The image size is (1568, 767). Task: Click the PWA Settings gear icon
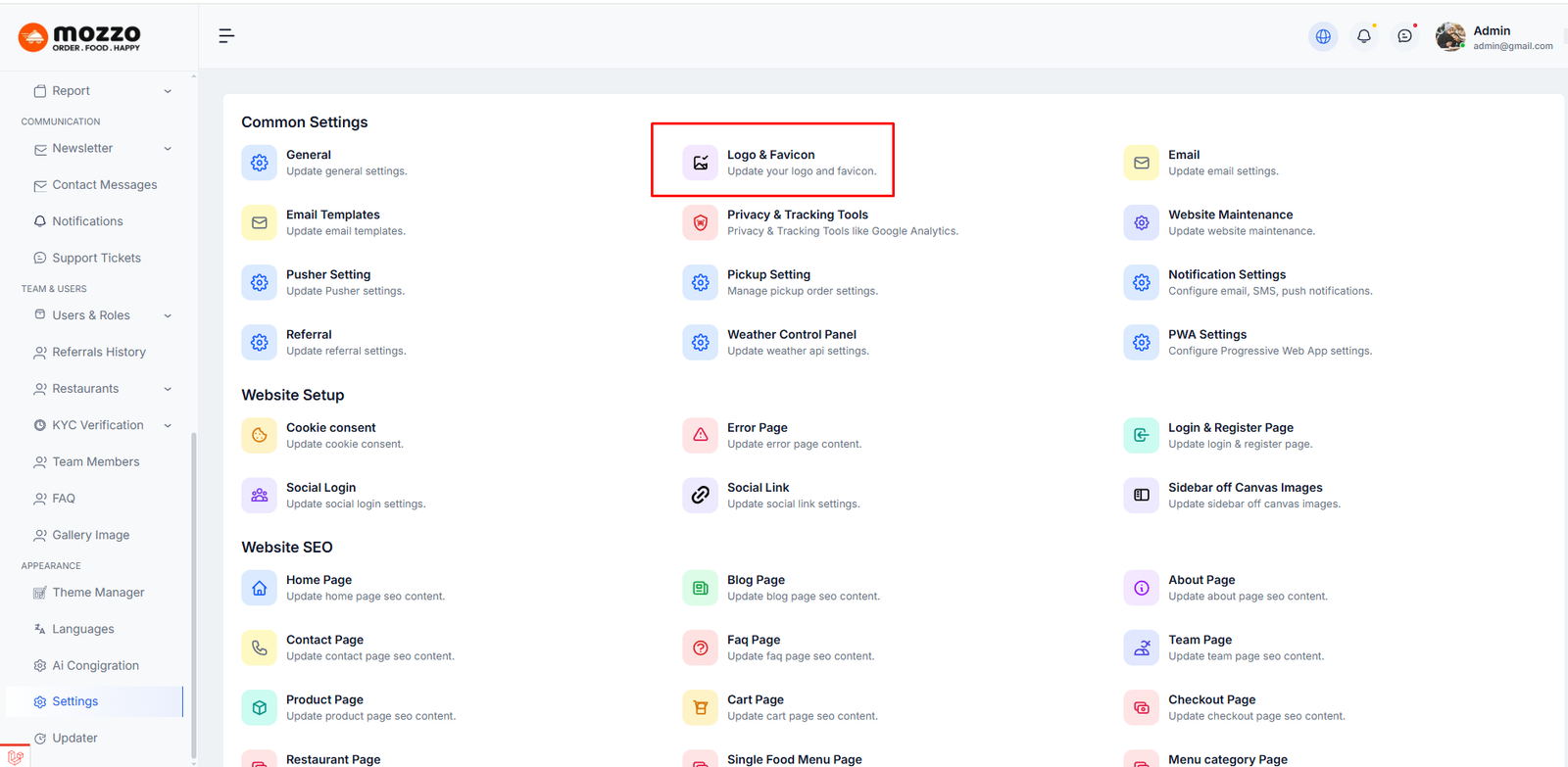[1142, 342]
